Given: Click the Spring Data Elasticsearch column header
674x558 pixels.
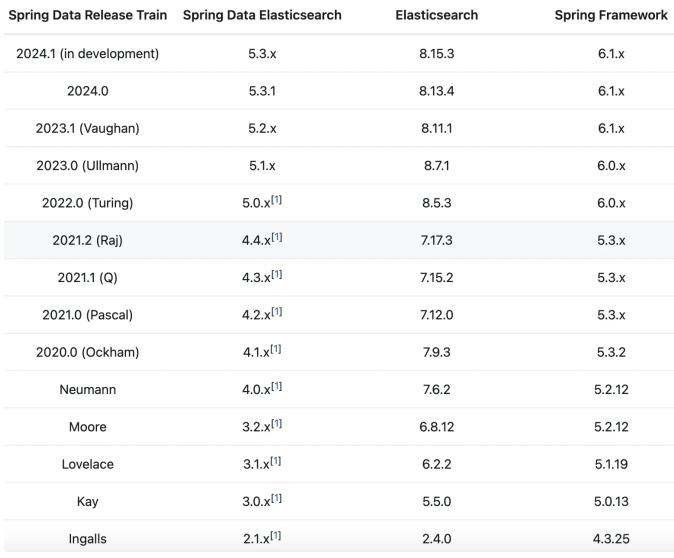Looking at the screenshot, I should point(262,15).
